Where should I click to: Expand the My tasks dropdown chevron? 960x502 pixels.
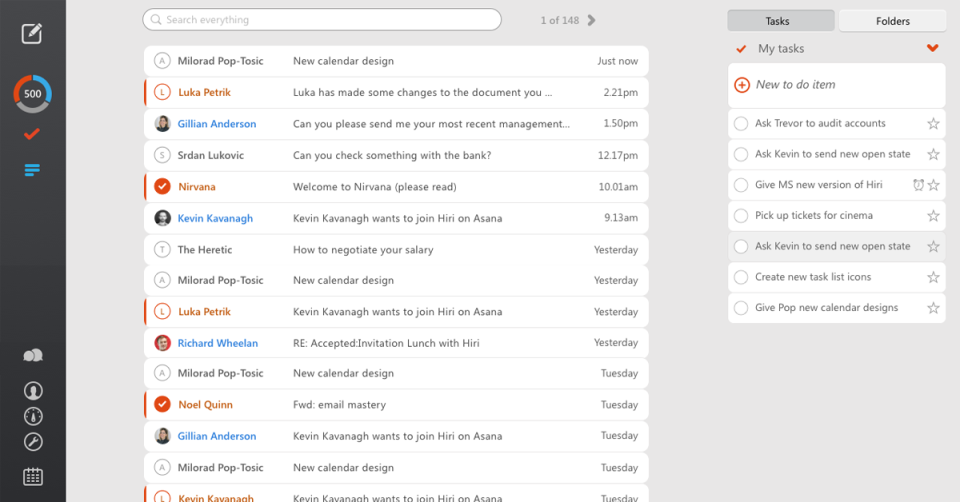932,48
